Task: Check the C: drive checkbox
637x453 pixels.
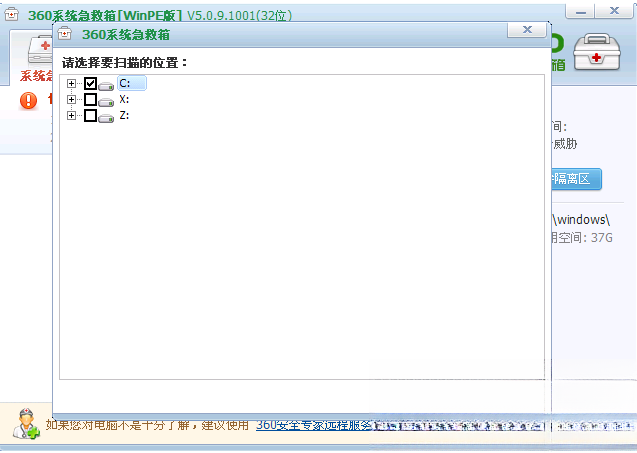Action: pyautogui.click(x=90, y=84)
